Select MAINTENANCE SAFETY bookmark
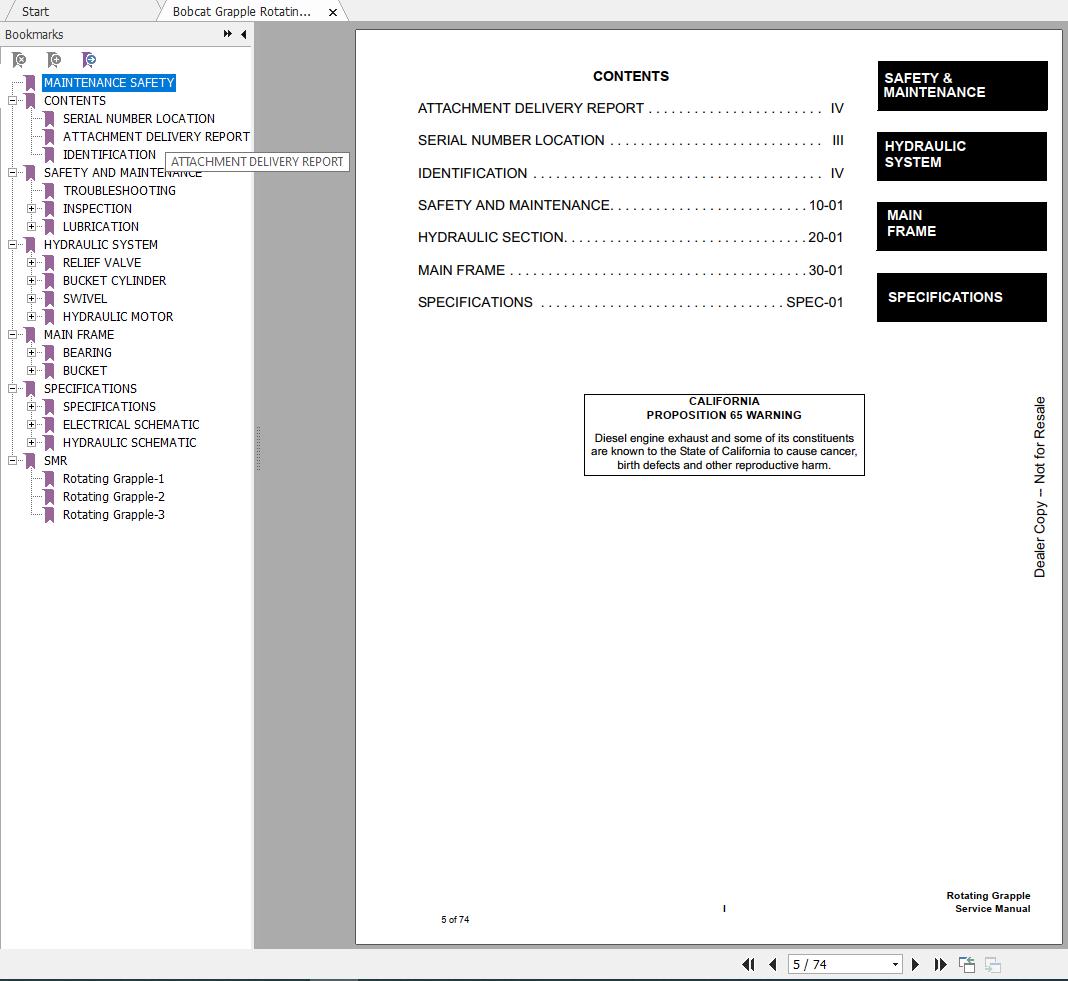The width and height of the screenshot is (1068, 981). (109, 82)
